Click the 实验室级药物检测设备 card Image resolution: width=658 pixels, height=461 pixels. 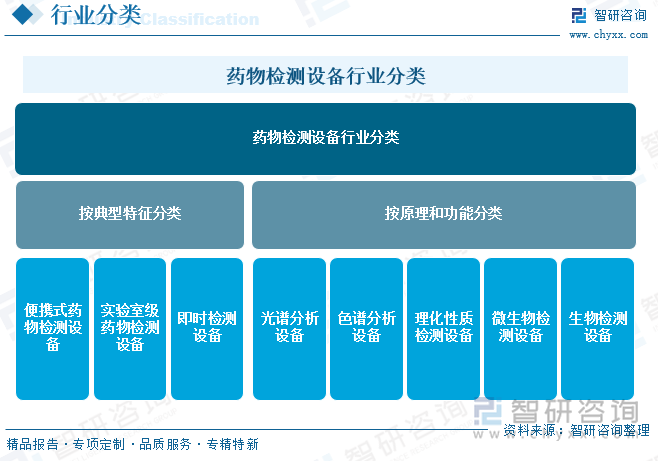click(x=130, y=329)
